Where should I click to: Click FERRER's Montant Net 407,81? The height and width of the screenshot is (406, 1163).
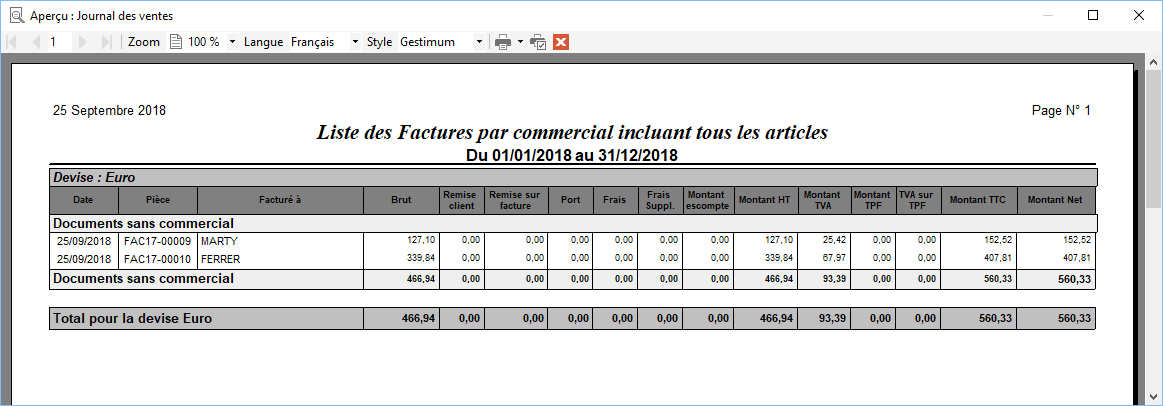point(1076,258)
